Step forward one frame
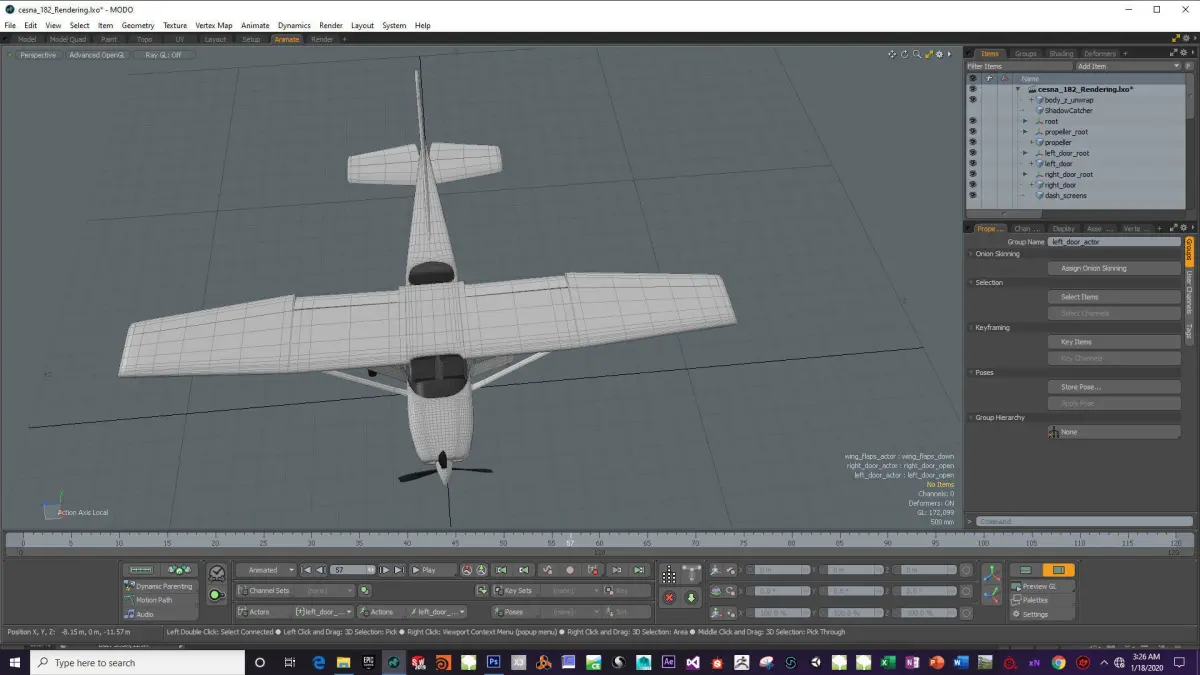 click(385, 570)
